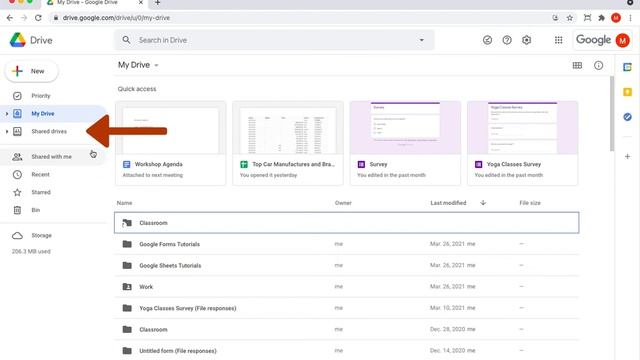
Task: Select the Work shared folder
Action: coord(347,287)
